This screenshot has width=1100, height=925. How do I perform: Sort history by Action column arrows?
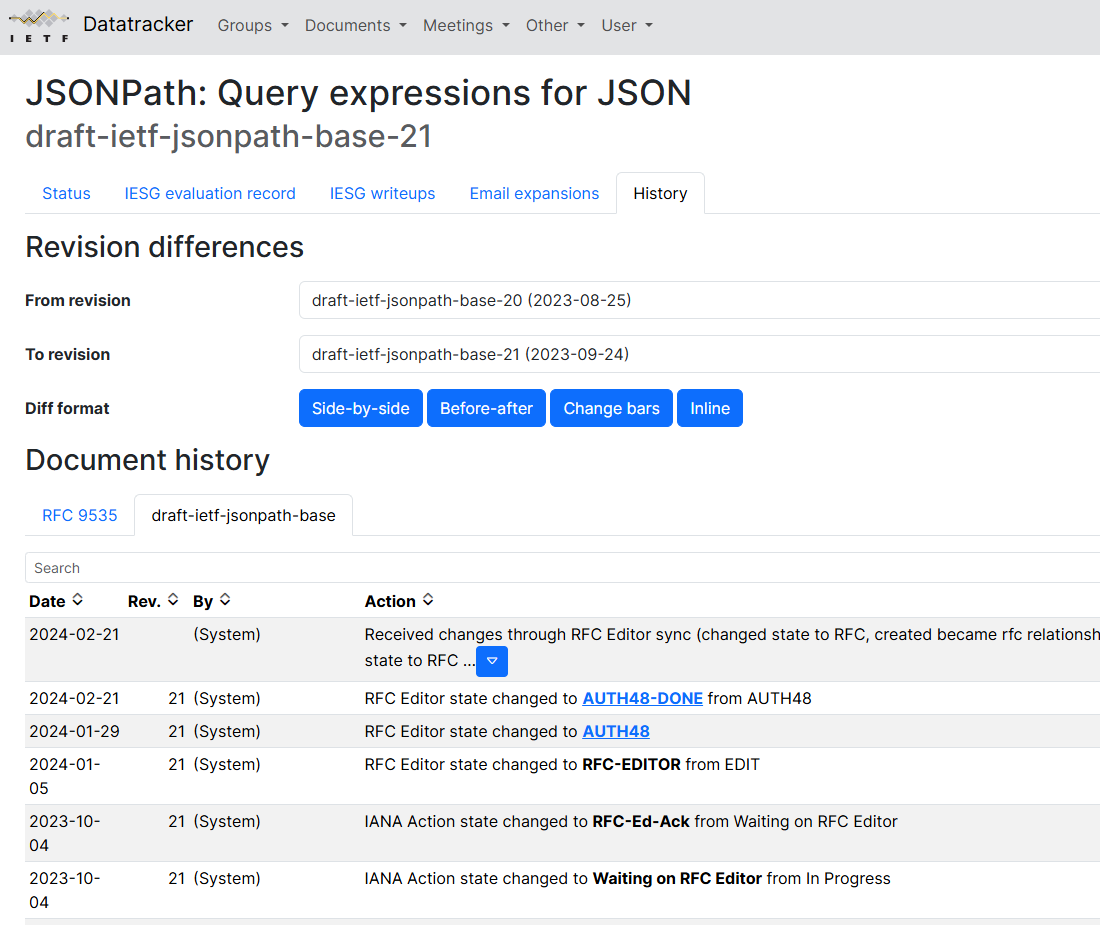click(428, 600)
